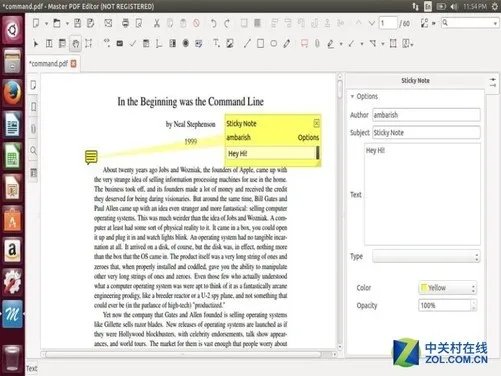The width and height of the screenshot is (501, 376).
Task: Select the Ellipse drawing tool
Action: (274, 44)
